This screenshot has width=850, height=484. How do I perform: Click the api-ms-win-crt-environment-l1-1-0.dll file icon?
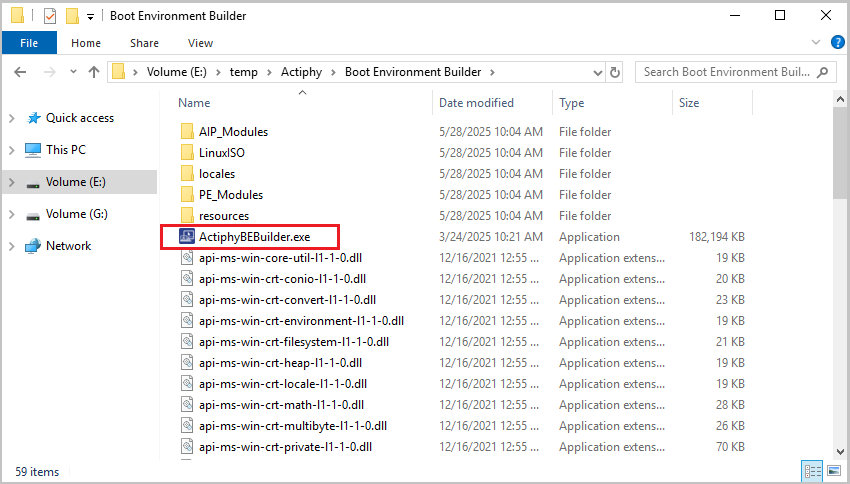click(187, 321)
